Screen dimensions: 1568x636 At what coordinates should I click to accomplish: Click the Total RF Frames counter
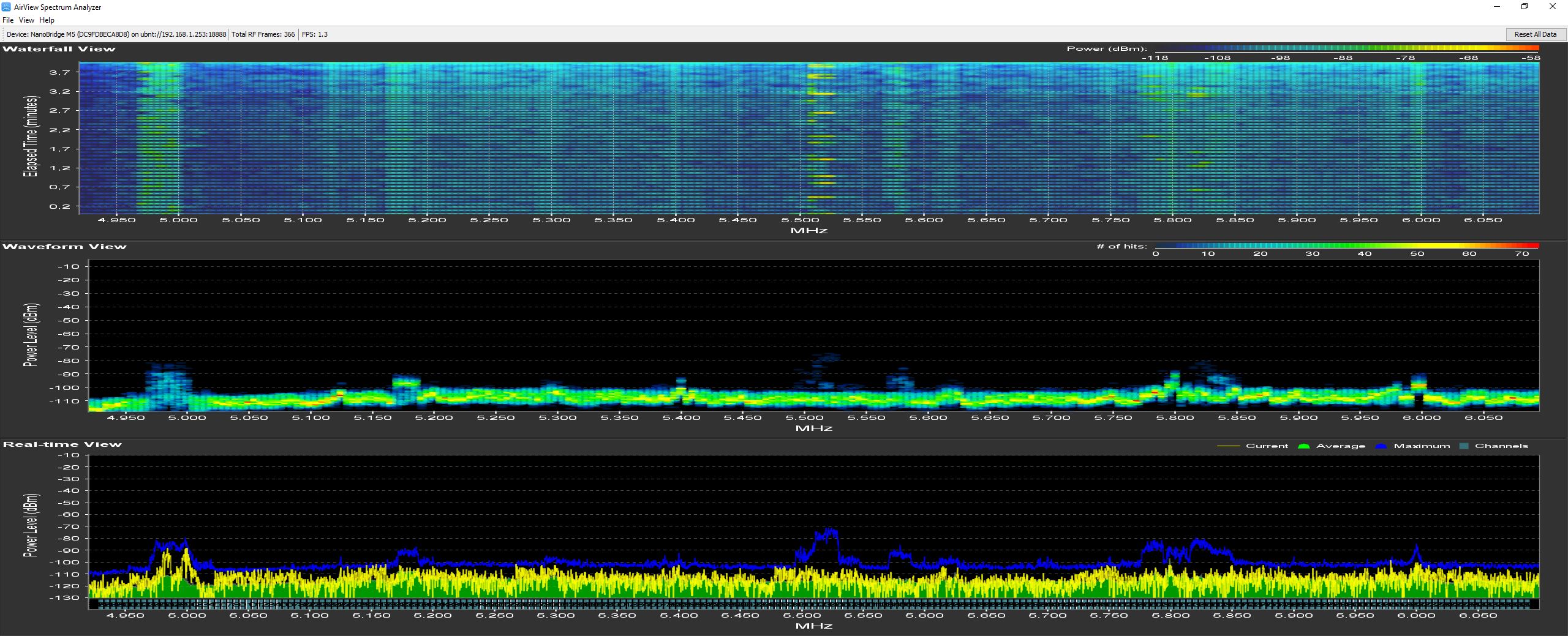[x=263, y=34]
